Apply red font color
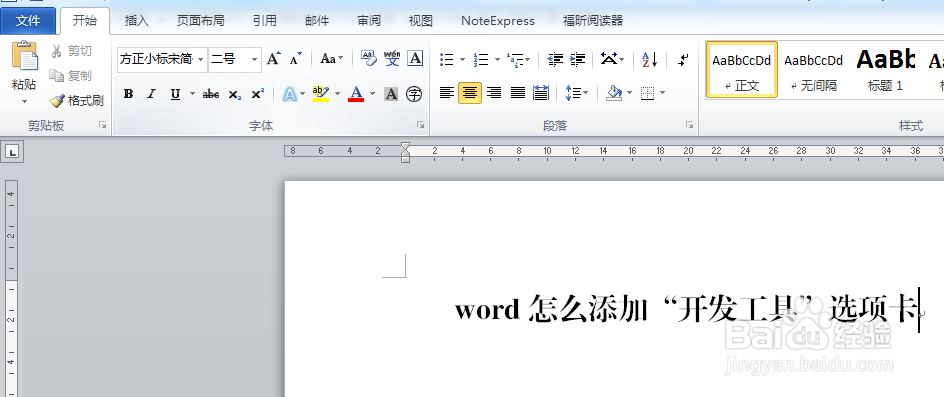The width and height of the screenshot is (944, 397). (356, 93)
